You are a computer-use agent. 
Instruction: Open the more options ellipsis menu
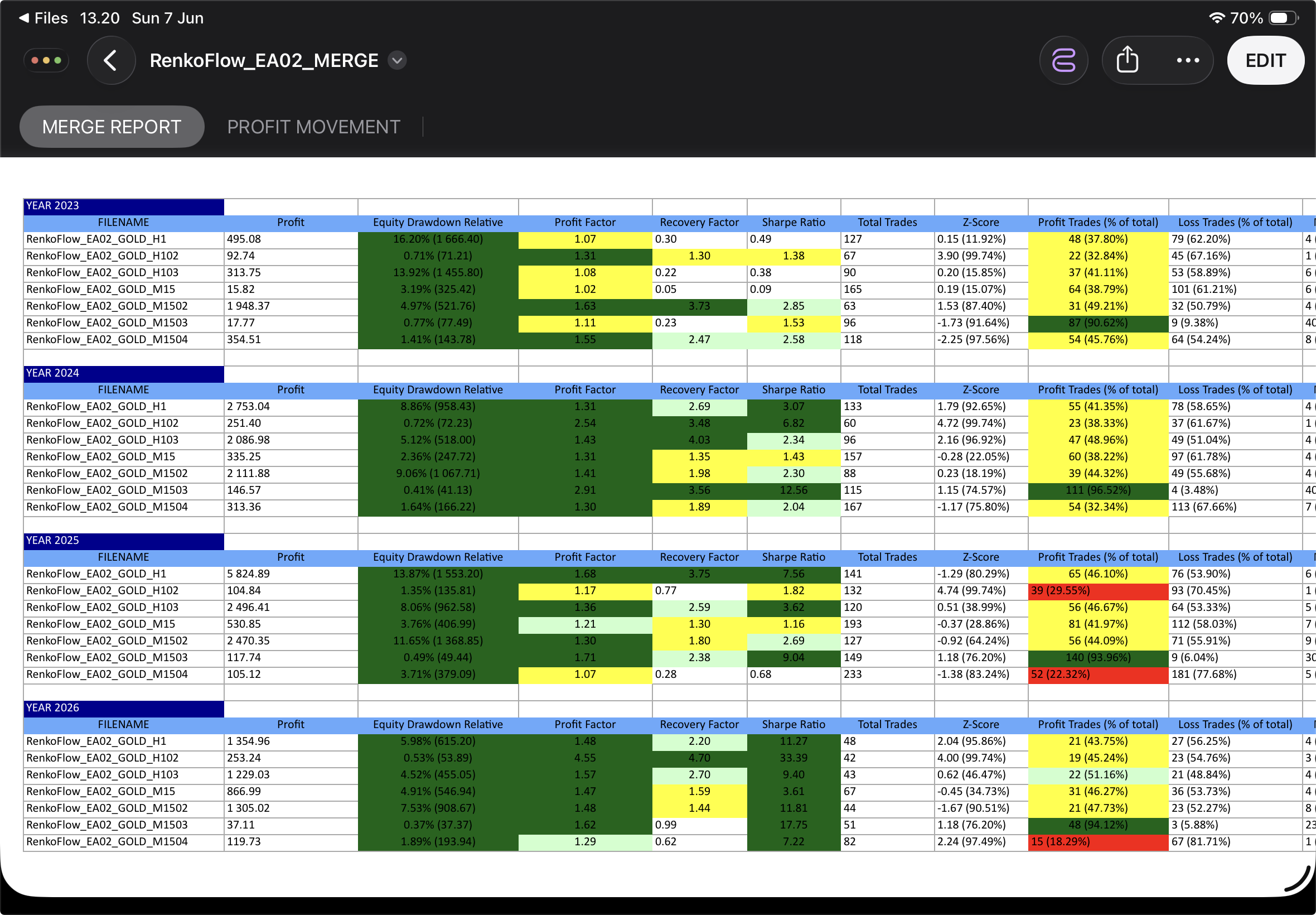[x=1188, y=60]
